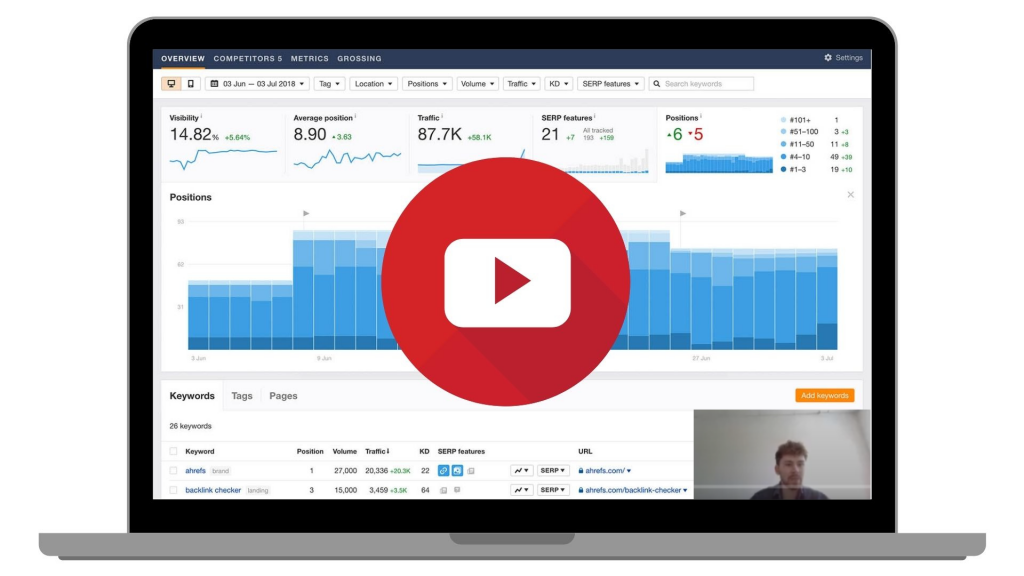
Task: Open the Visibility sparkline chart
Action: (x=223, y=159)
